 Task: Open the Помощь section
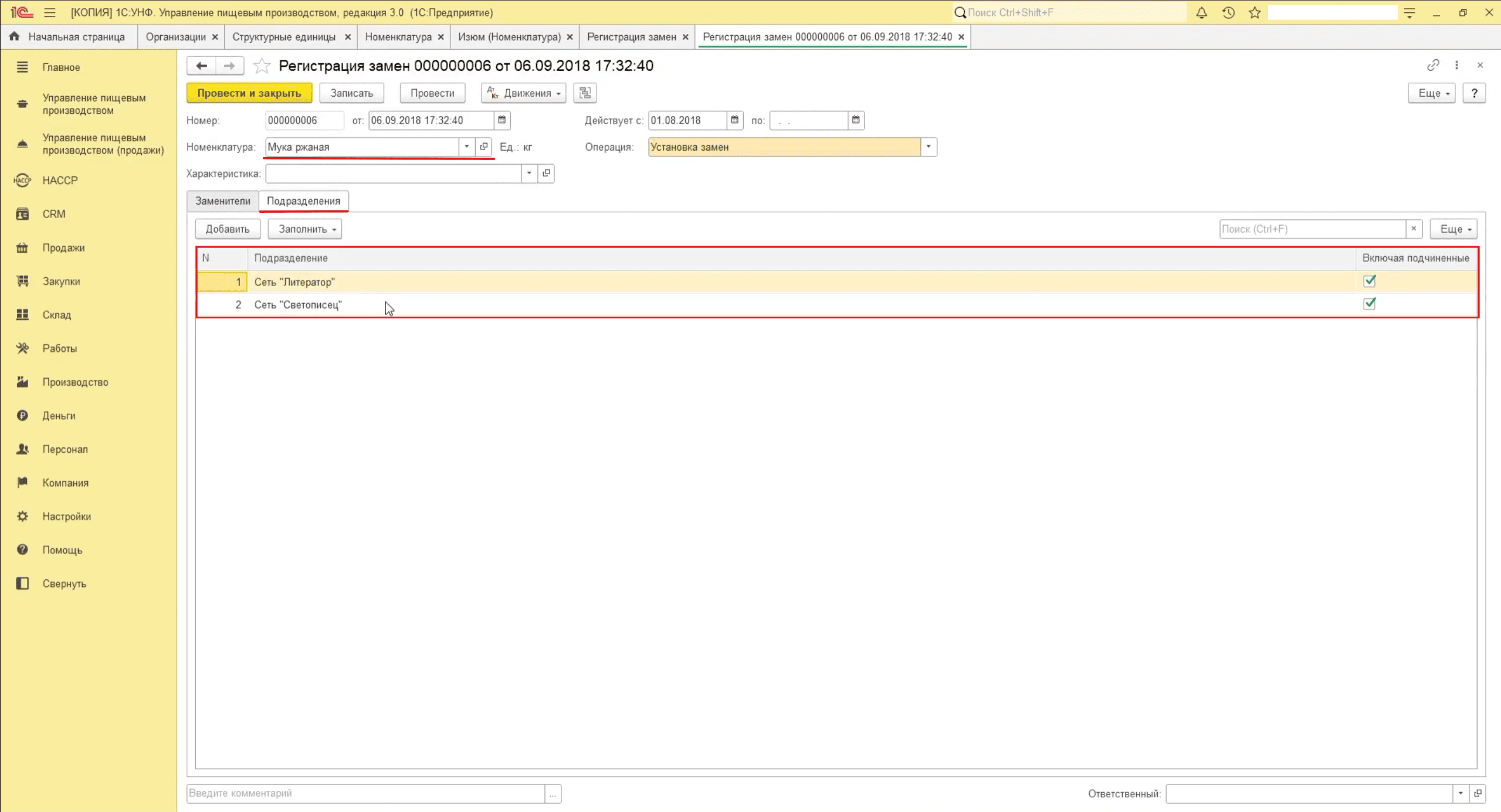click(x=62, y=550)
